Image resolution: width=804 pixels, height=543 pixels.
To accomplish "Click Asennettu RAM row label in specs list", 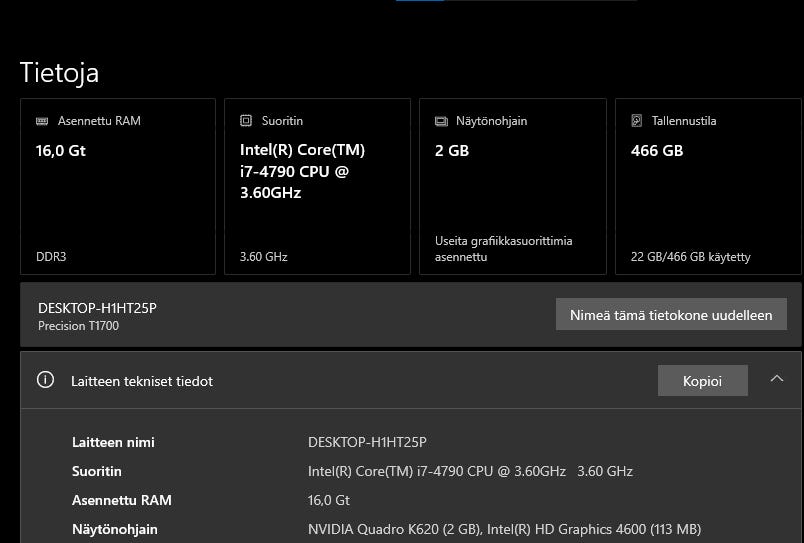I will [x=122, y=500].
